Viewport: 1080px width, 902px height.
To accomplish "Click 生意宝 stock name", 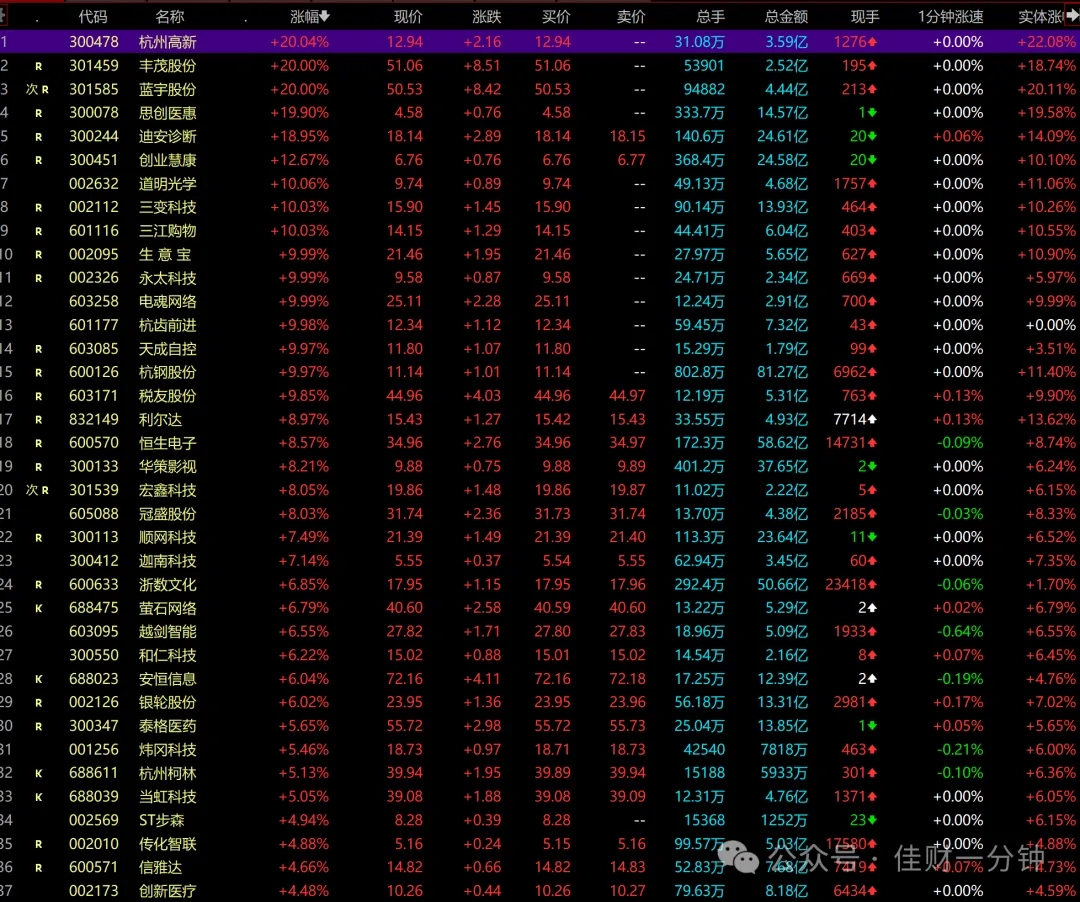I will point(165,255).
